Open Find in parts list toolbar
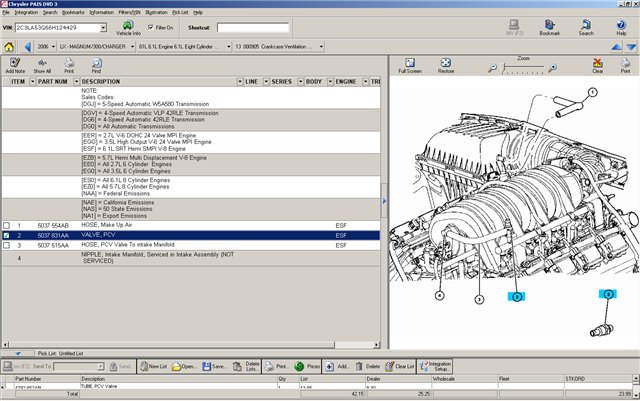 96,65
